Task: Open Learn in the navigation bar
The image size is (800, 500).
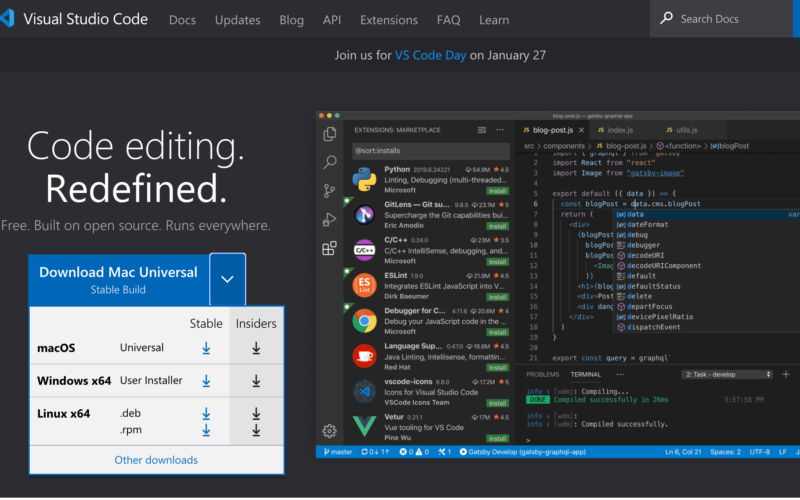Action: 494,20
